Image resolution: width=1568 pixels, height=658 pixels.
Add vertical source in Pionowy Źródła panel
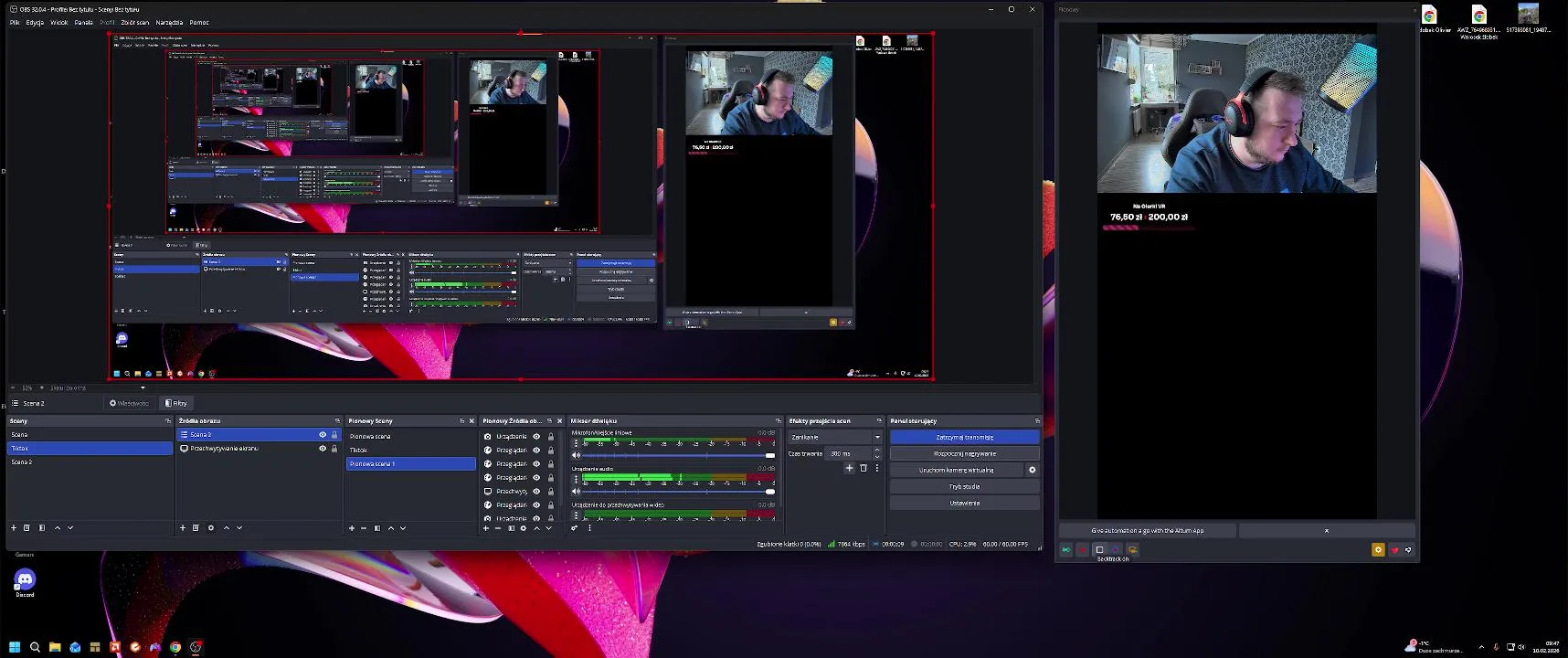486,527
